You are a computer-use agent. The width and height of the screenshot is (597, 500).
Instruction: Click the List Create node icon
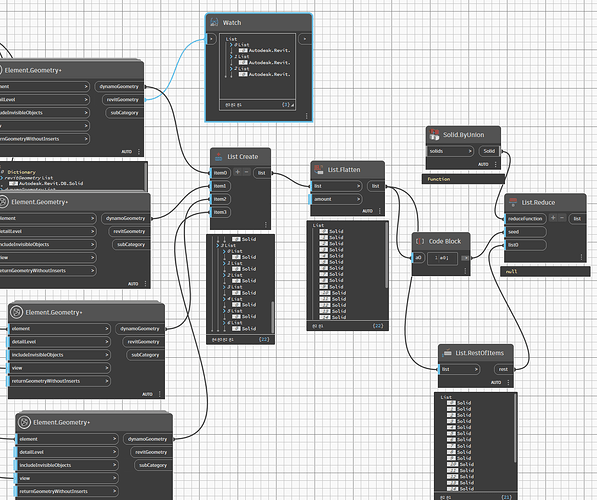point(219,157)
